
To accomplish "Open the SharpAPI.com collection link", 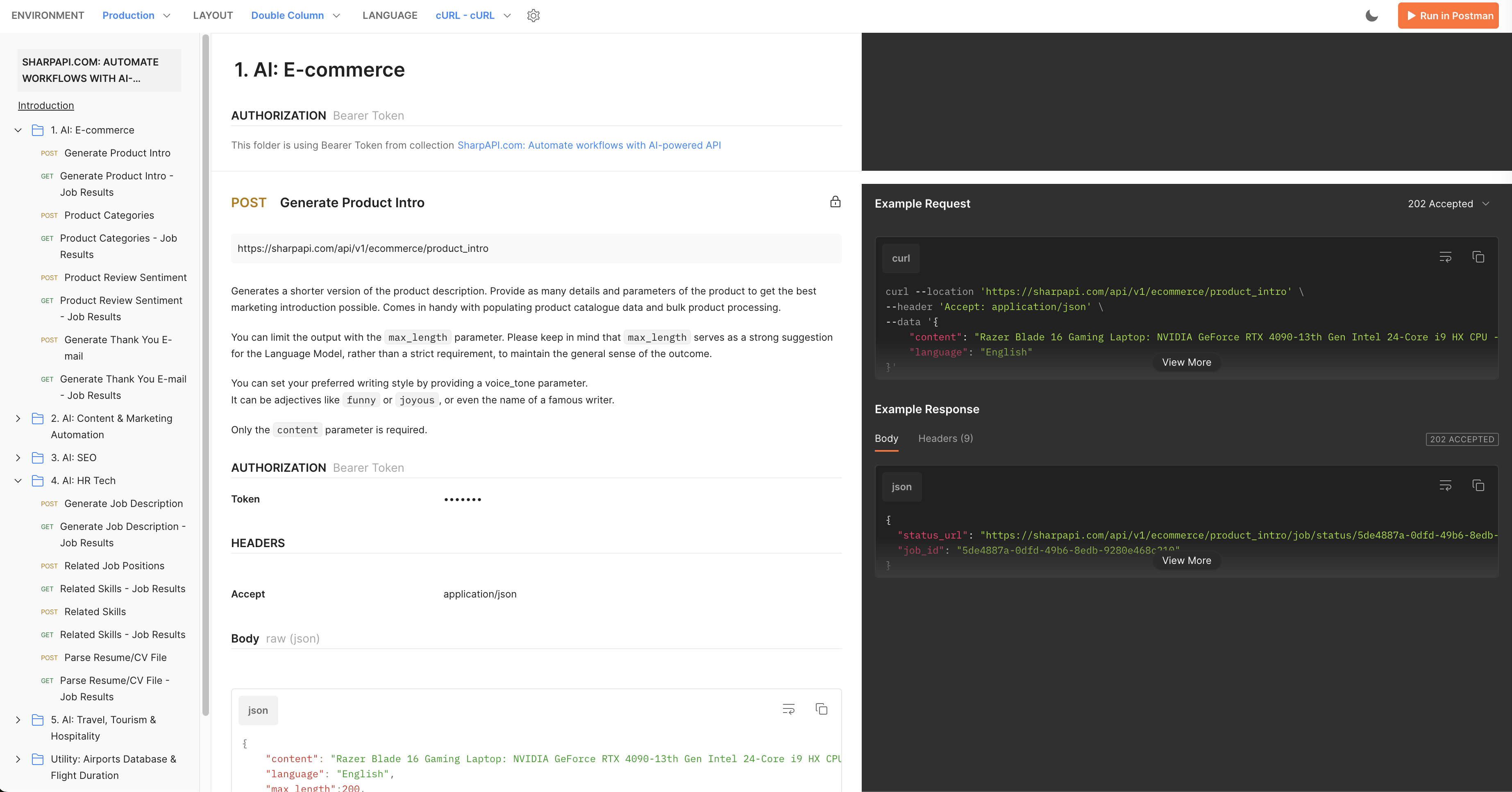I will pos(589,145).
